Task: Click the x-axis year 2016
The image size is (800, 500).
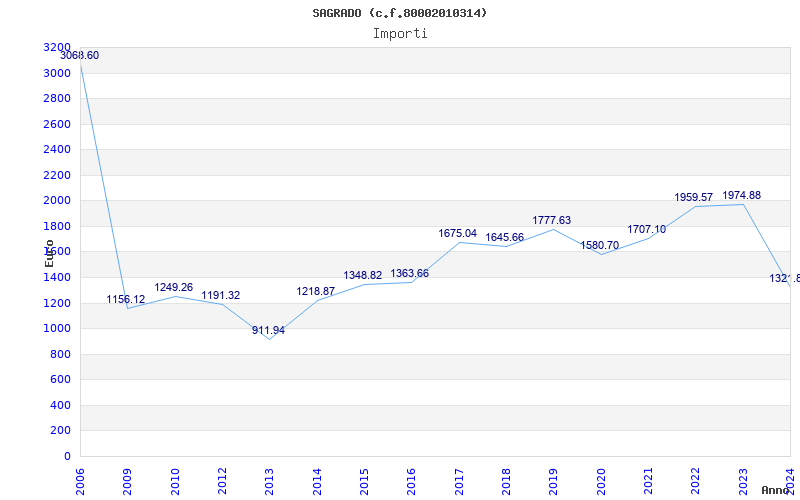Action: (x=411, y=482)
